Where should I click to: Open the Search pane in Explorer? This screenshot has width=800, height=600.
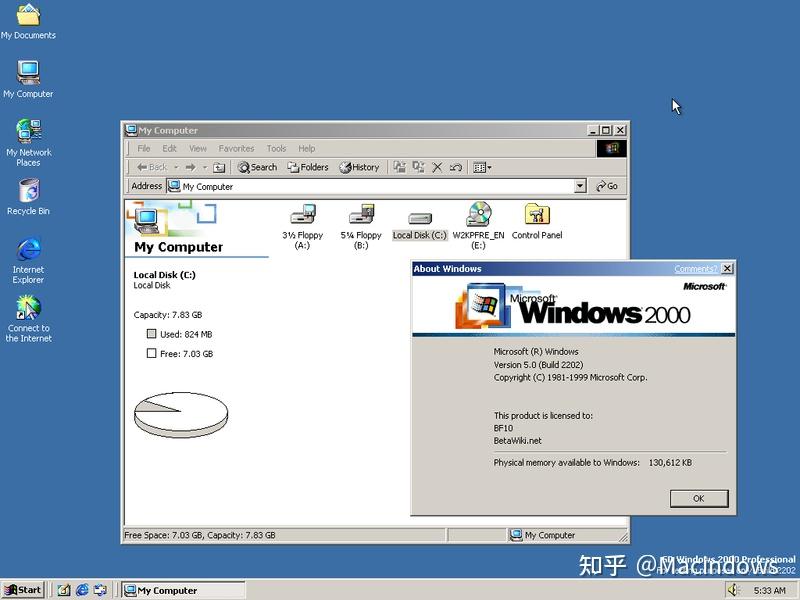257,166
